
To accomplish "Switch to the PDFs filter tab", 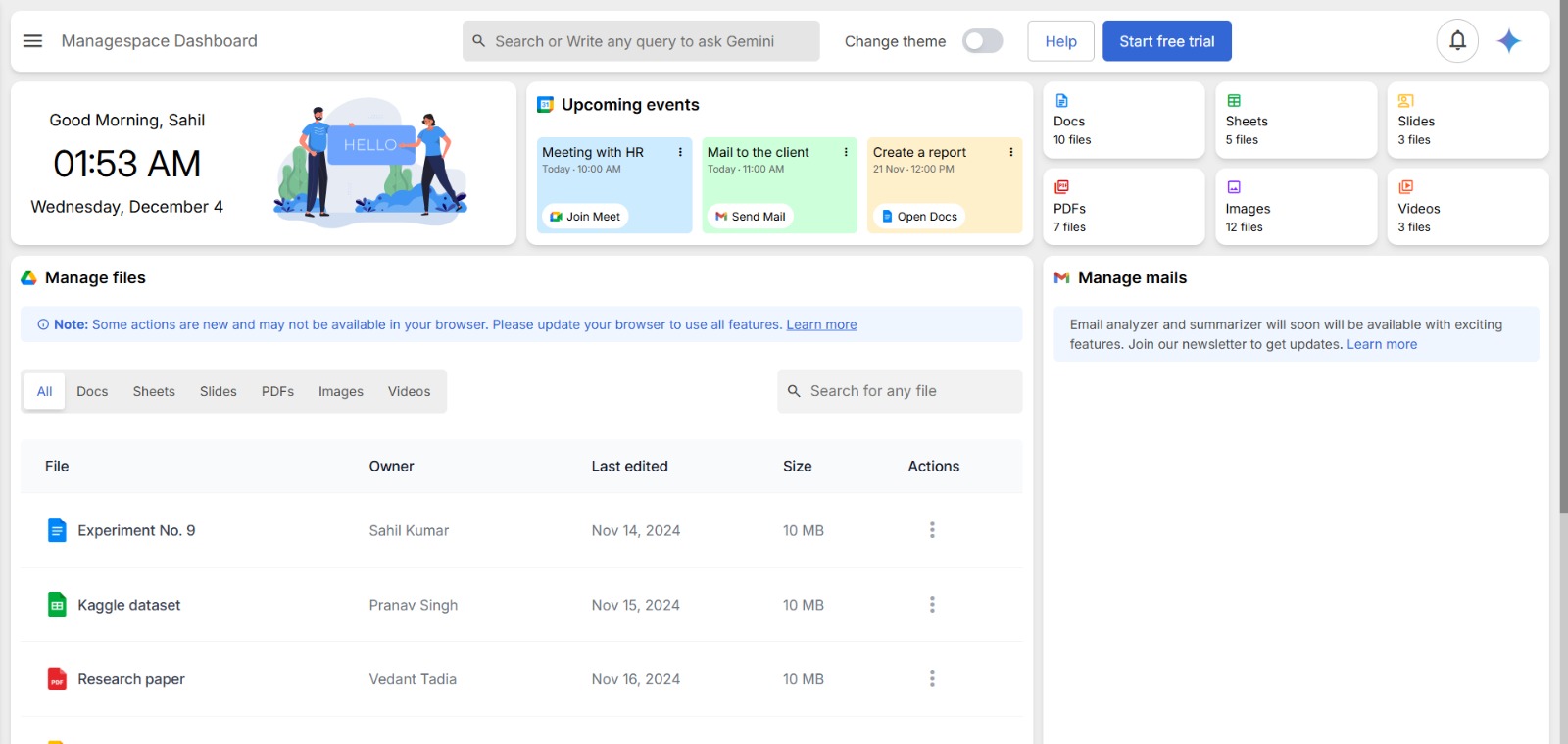I will click(277, 391).
